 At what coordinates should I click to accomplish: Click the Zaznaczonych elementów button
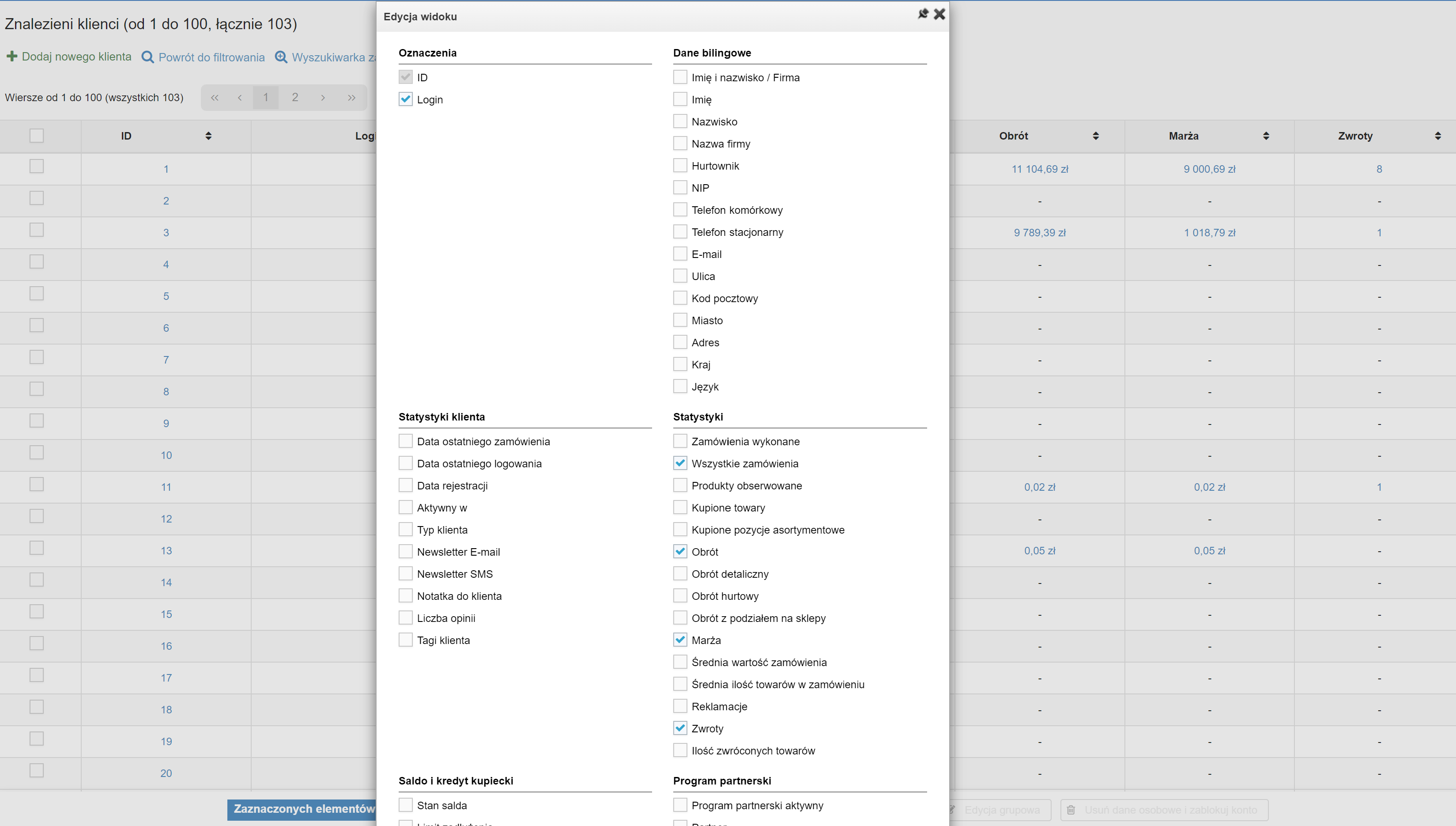pos(302,810)
